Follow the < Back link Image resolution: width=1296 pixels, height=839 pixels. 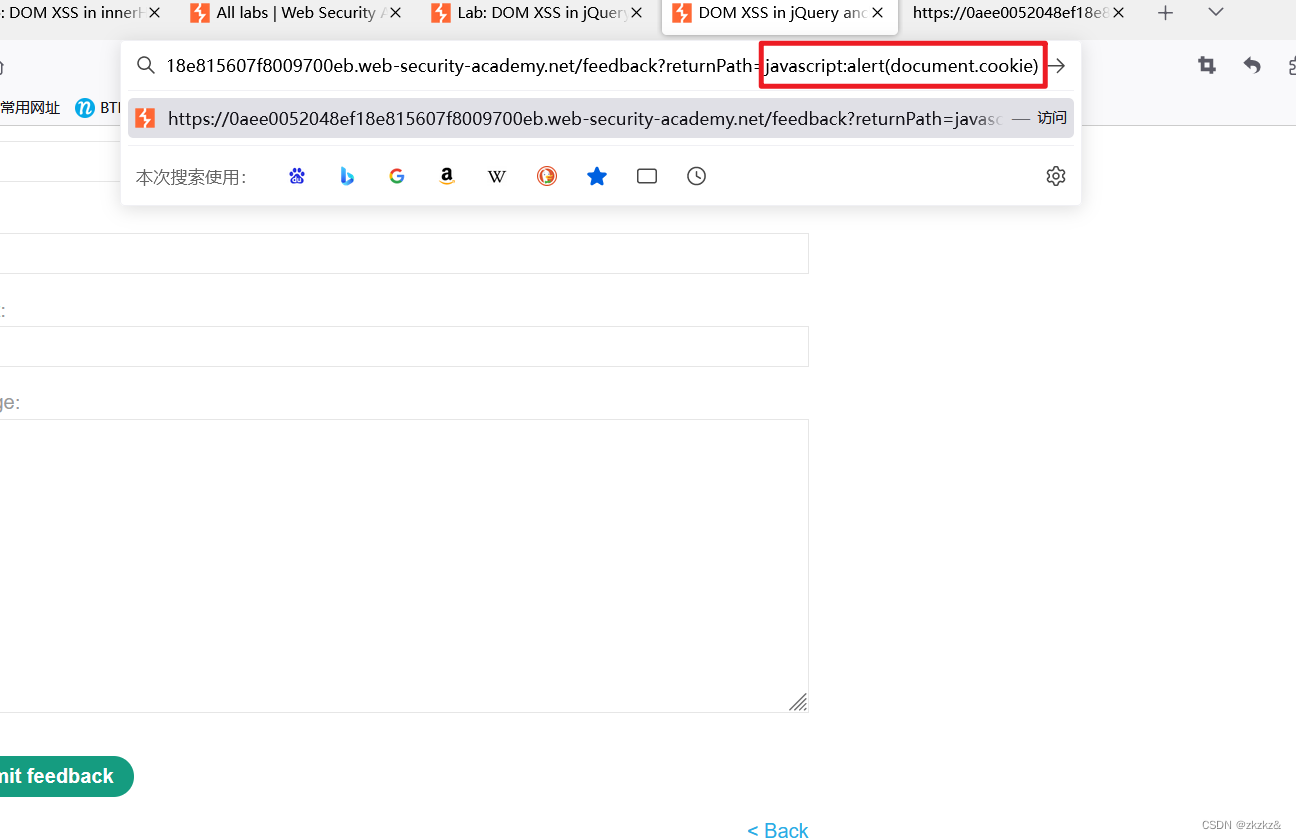pos(777,829)
